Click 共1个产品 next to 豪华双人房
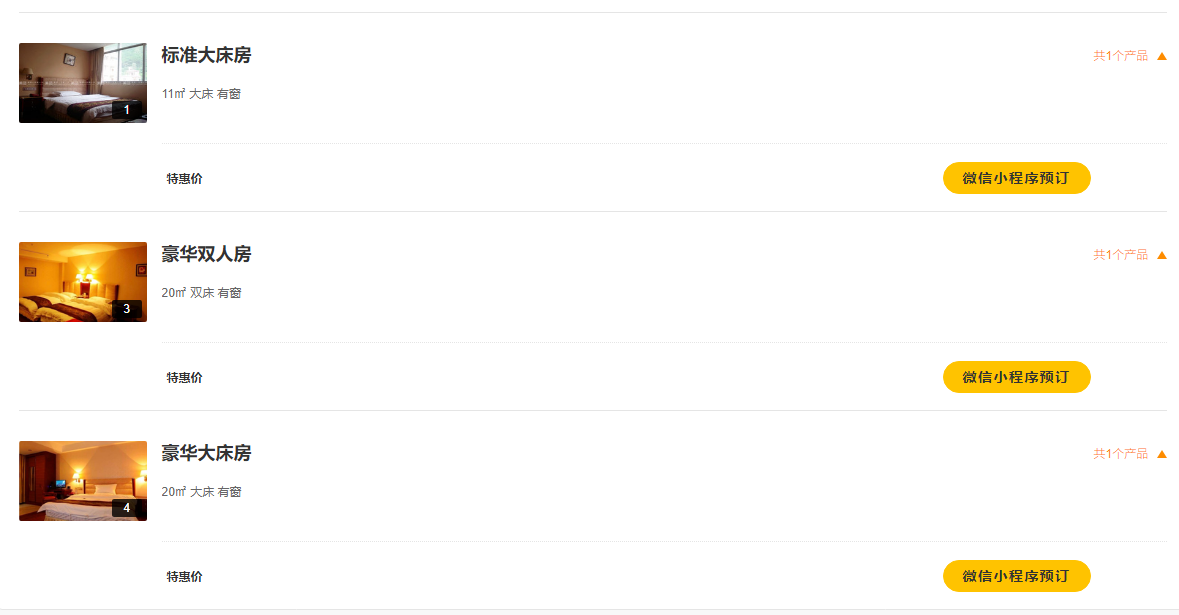This screenshot has height=615, width=1179. click(x=1120, y=255)
